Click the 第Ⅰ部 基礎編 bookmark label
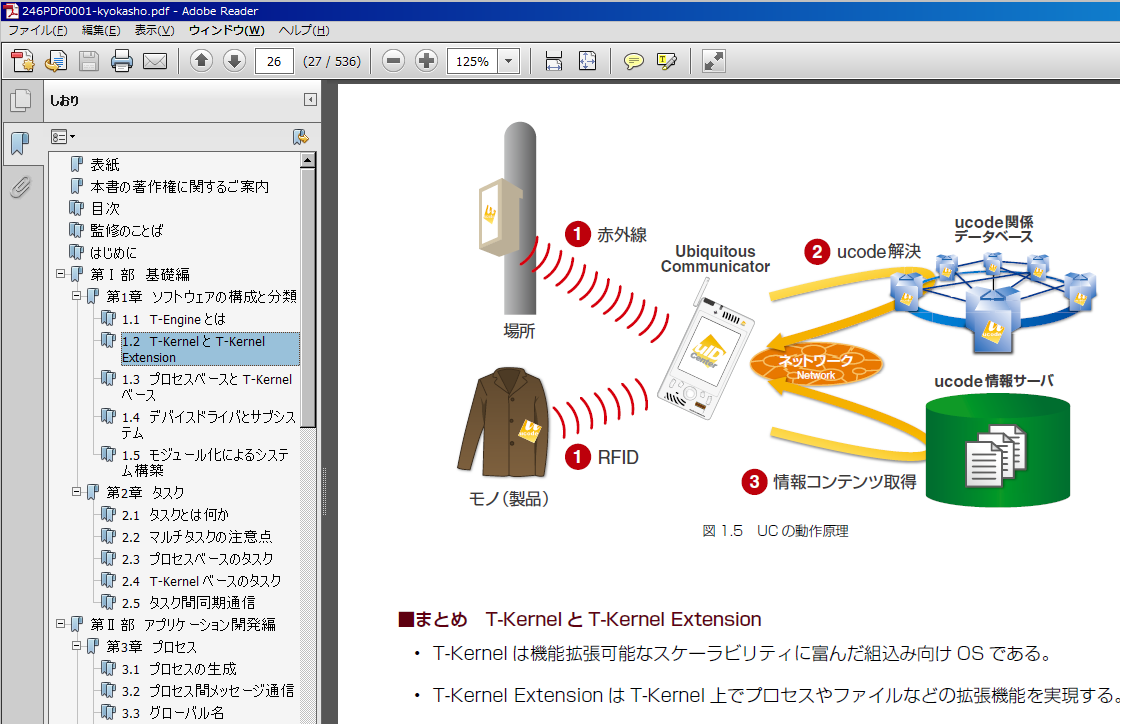 pos(140,275)
